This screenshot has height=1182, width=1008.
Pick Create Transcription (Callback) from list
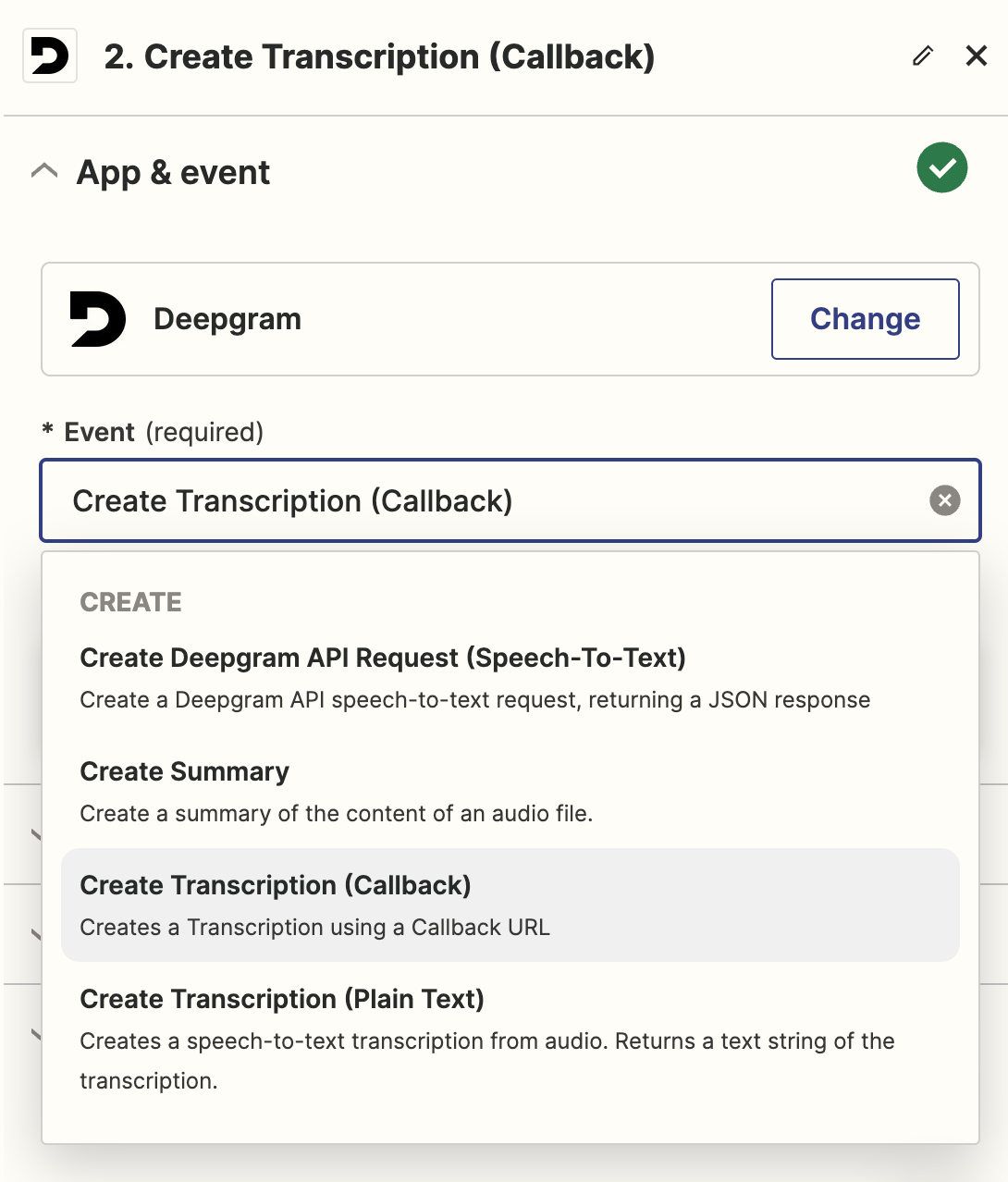[510, 905]
